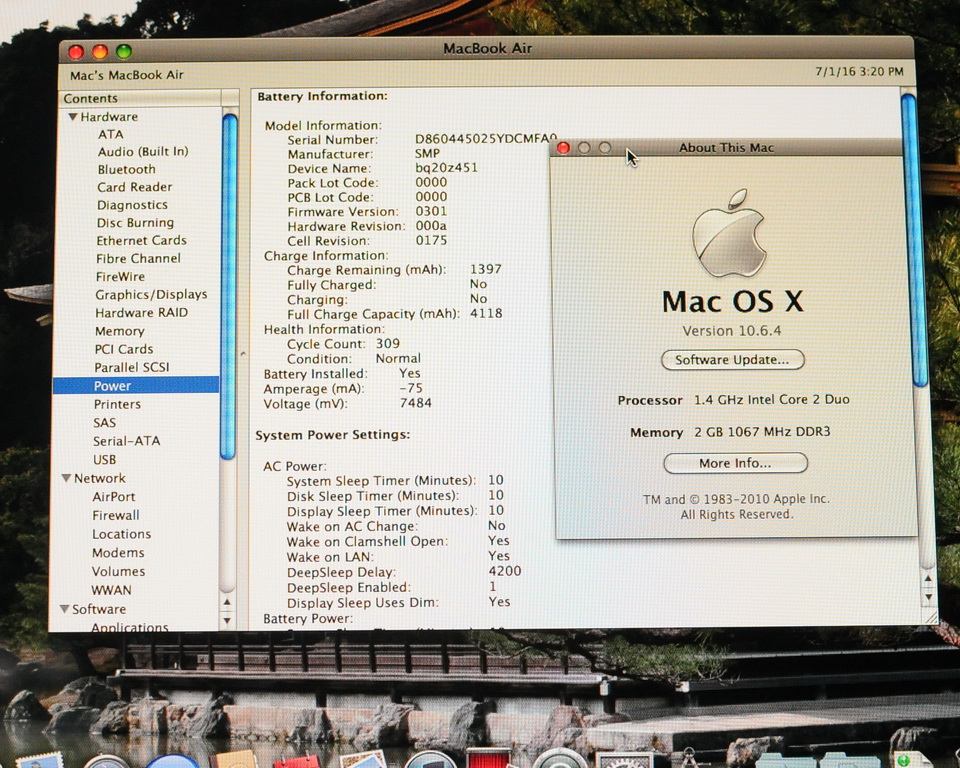Screen dimensions: 960x768
Task: Click the main pane scroll down arrow
Action: click(928, 597)
